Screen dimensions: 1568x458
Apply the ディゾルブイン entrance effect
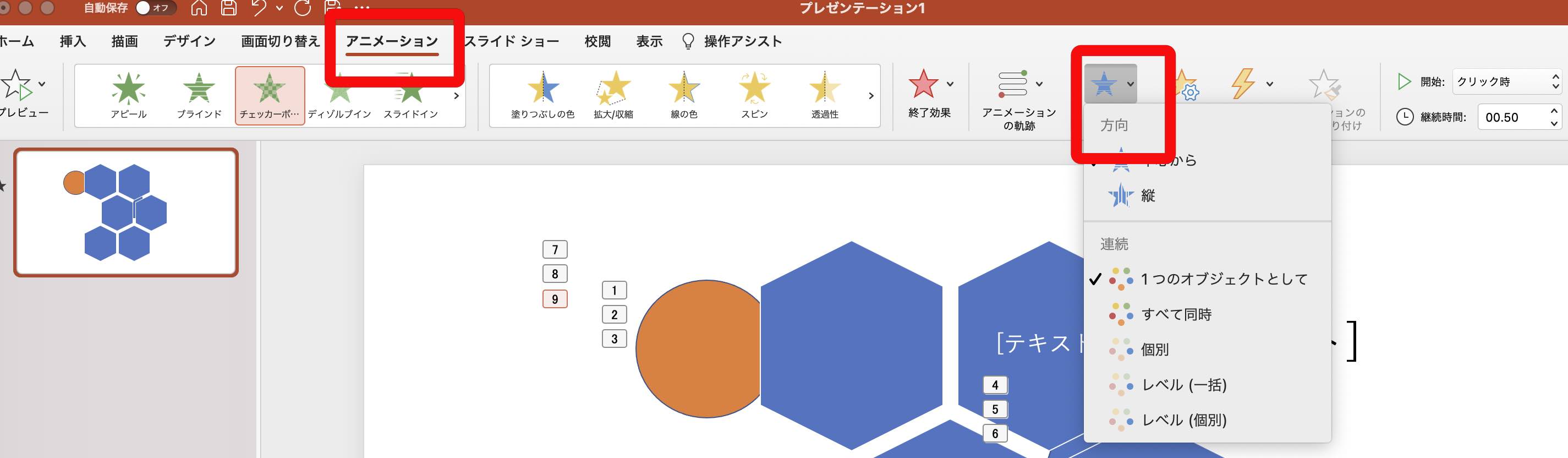pyautogui.click(x=339, y=96)
